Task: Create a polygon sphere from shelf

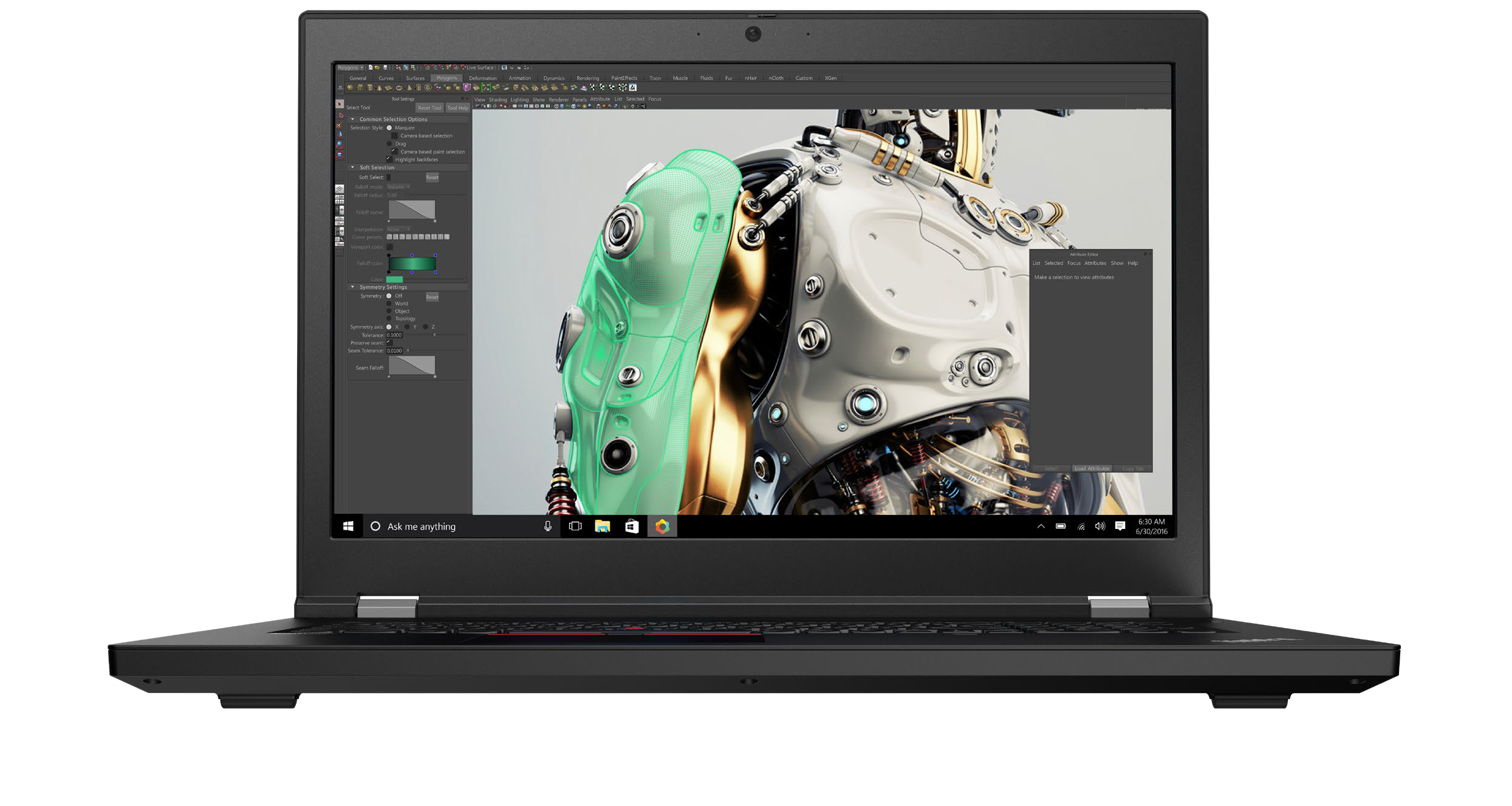Action: (350, 87)
